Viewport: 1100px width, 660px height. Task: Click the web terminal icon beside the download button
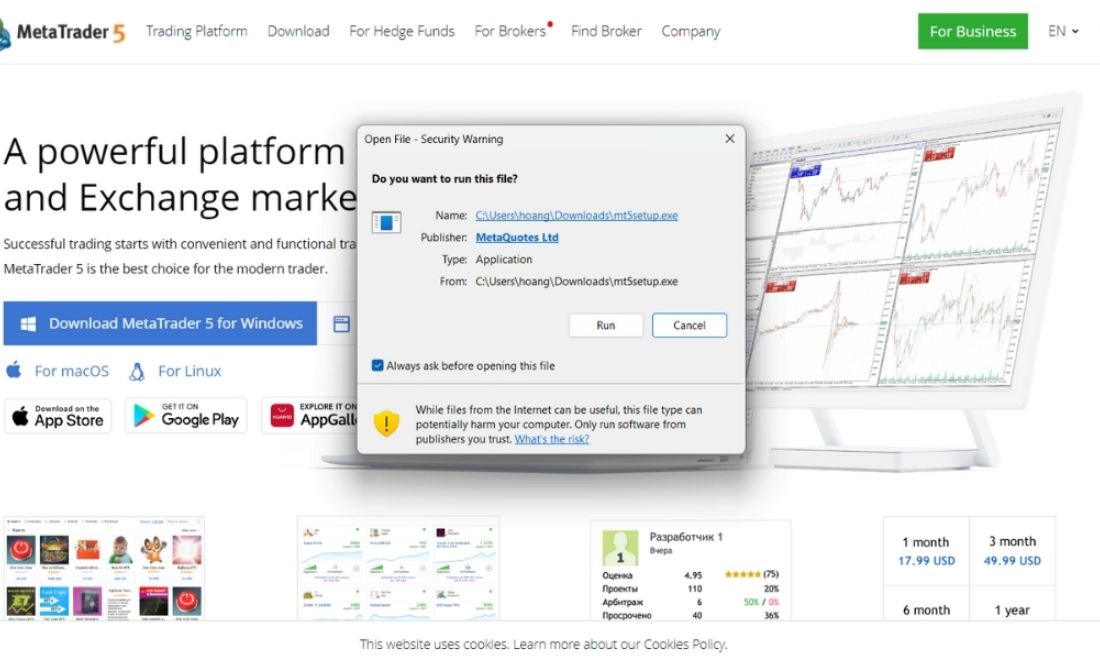pyautogui.click(x=342, y=323)
